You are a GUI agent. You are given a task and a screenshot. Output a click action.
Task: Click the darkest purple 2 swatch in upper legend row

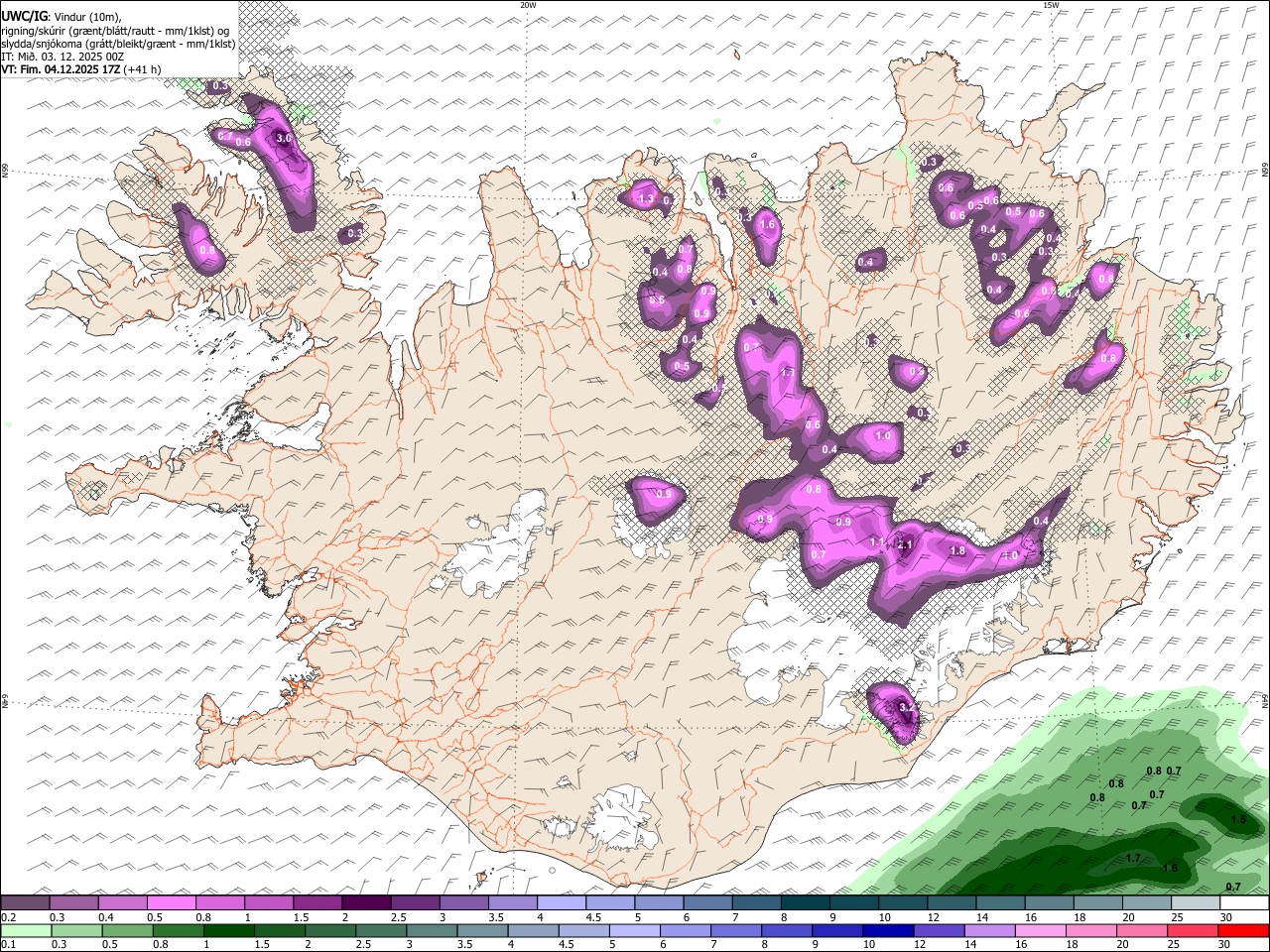[x=366, y=902]
